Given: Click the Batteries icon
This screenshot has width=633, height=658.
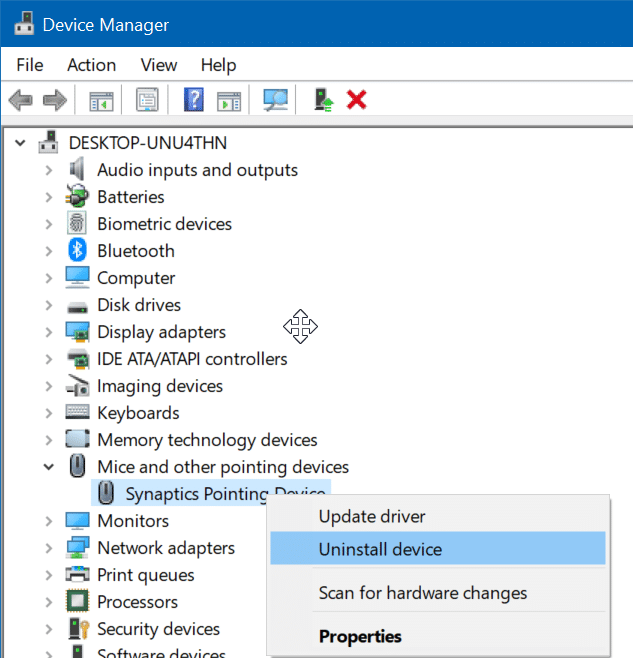Looking at the screenshot, I should click(x=77, y=196).
